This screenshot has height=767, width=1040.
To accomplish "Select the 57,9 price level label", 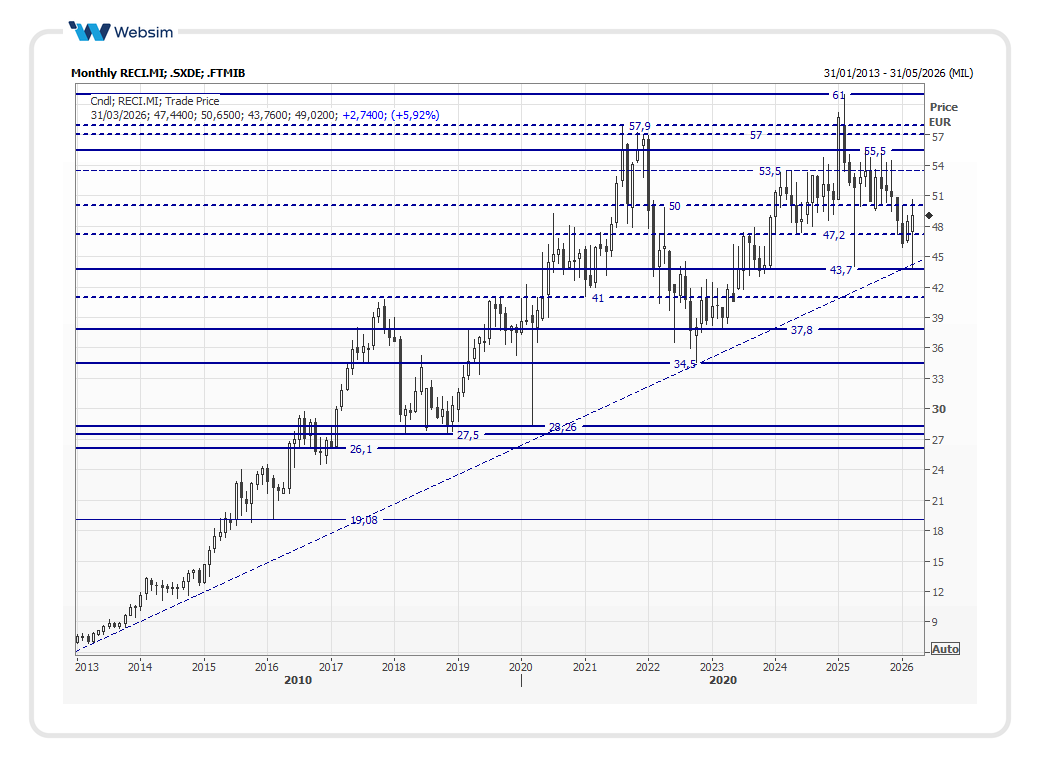I will click(x=639, y=126).
